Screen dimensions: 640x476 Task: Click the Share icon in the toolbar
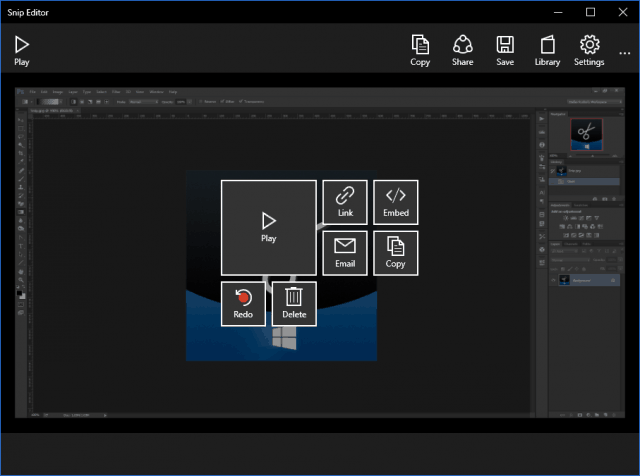tap(462, 51)
